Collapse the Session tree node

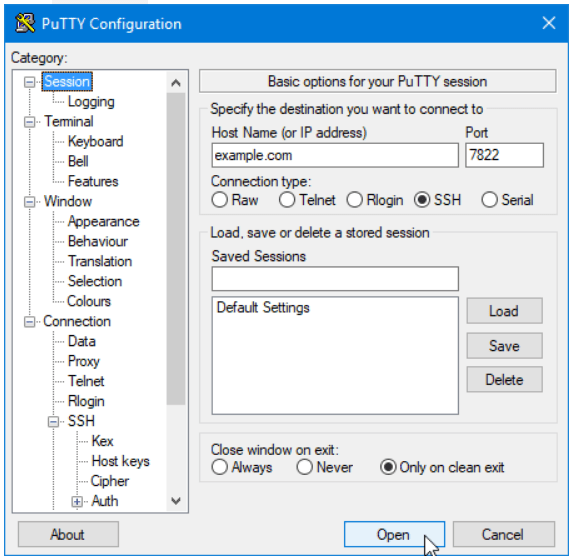click(30, 82)
